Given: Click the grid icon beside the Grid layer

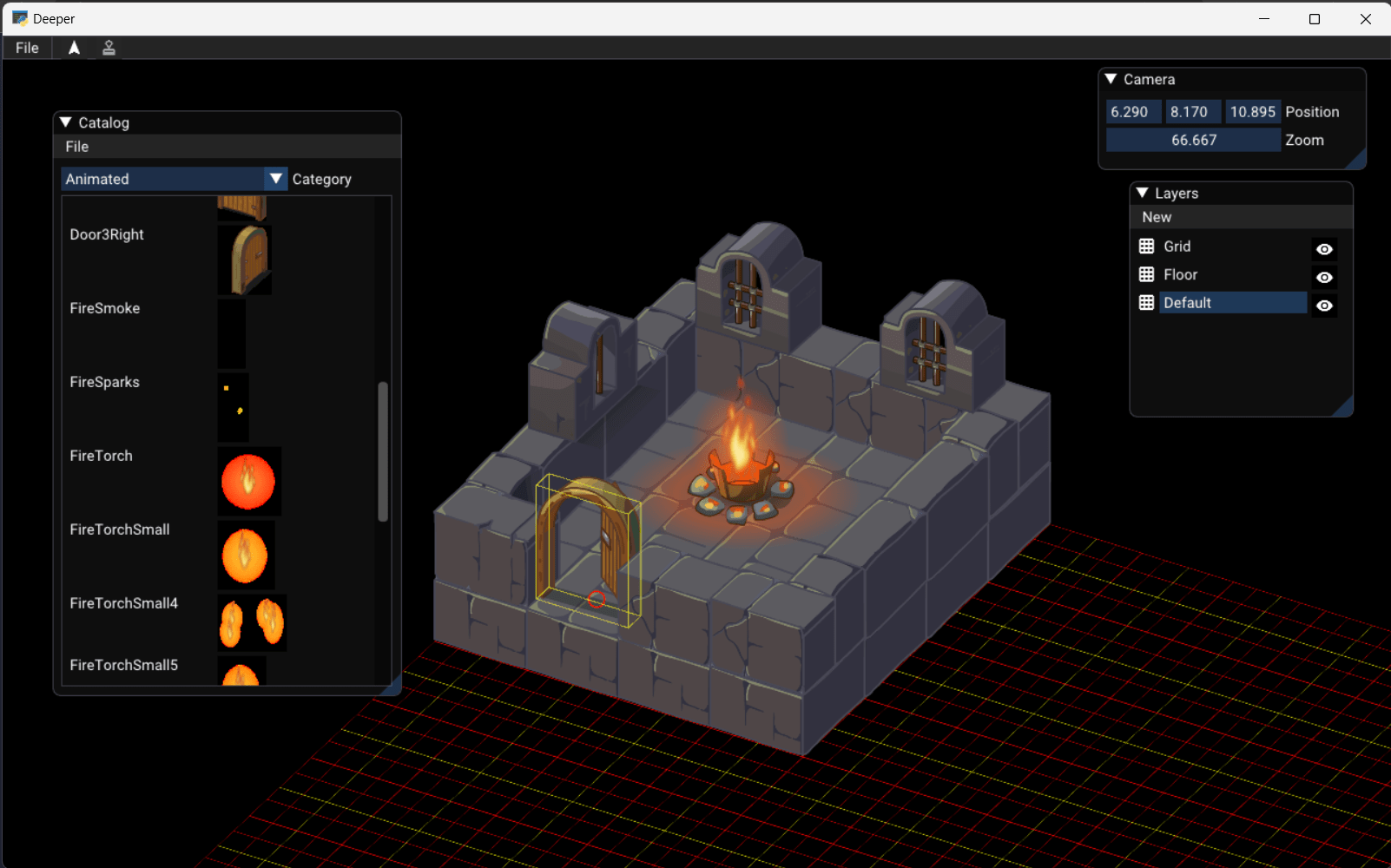Looking at the screenshot, I should click(x=1145, y=247).
